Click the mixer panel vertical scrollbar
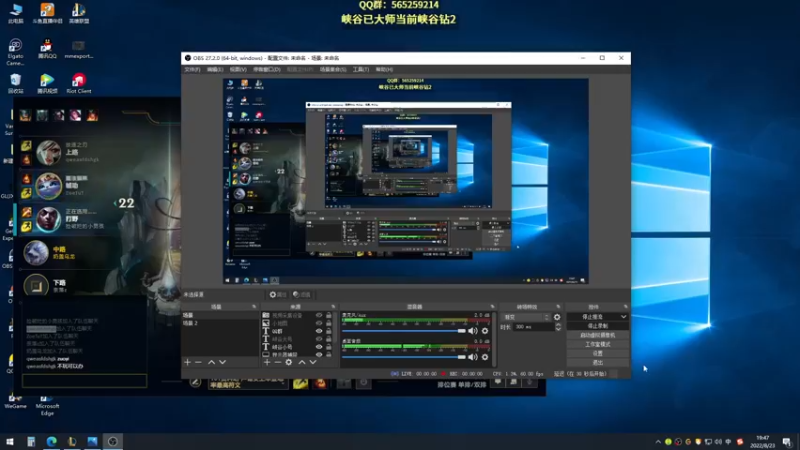Viewport: 800px width, 450px height. pos(494,338)
